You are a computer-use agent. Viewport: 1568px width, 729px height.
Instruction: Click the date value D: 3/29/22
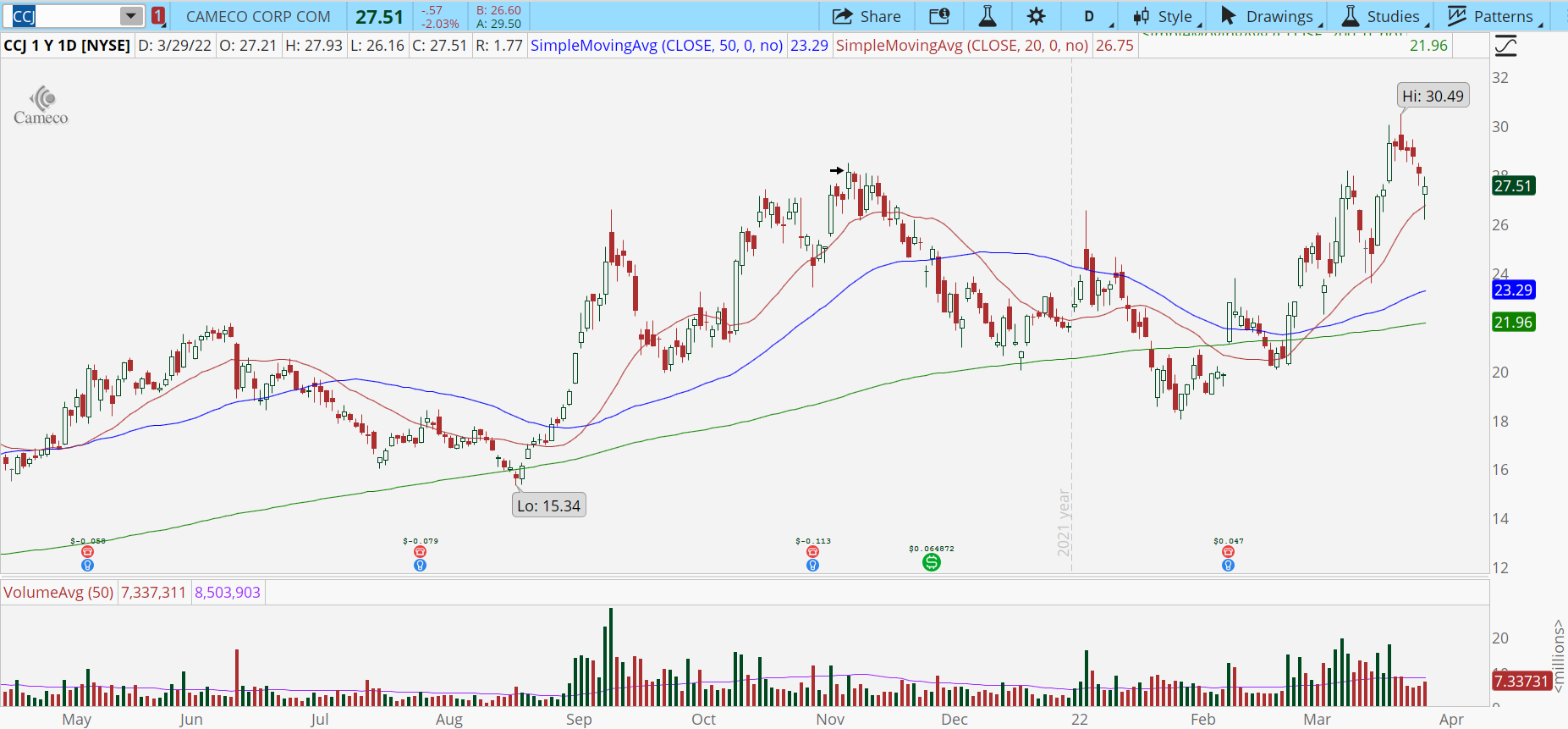tap(174, 46)
